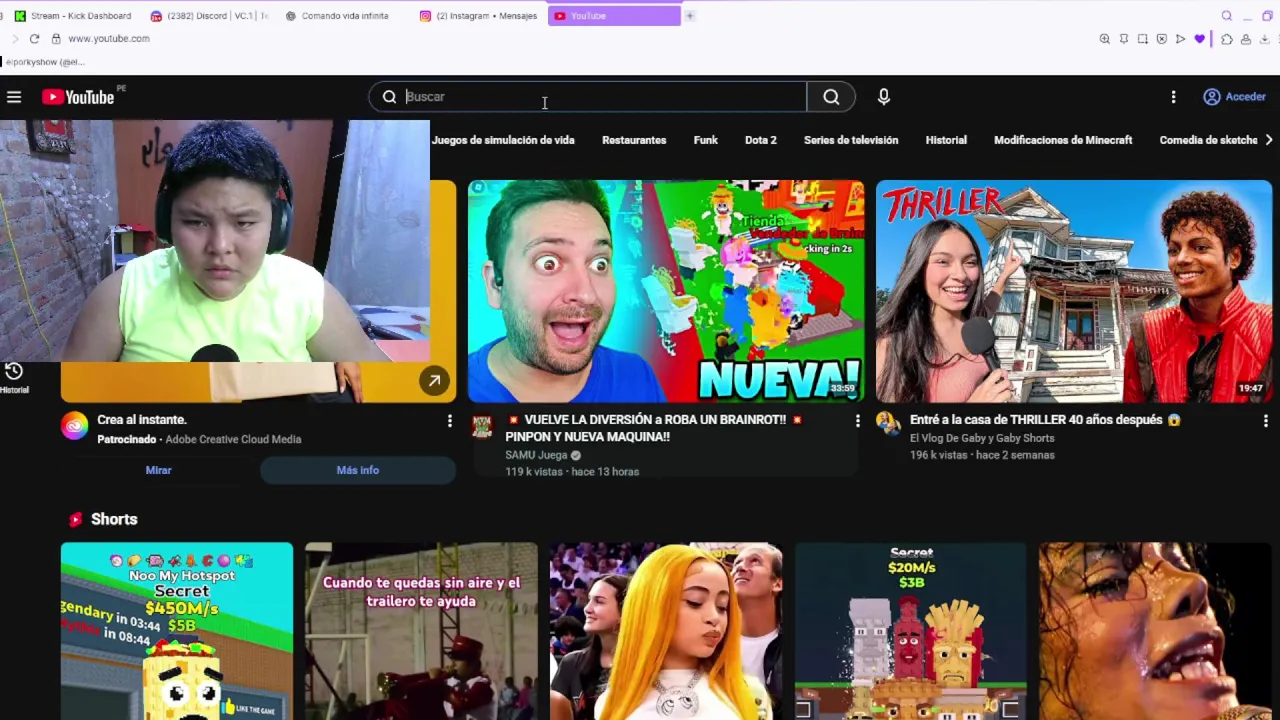Click the Más info ad button
The width and height of the screenshot is (1280, 720).
[x=358, y=470]
